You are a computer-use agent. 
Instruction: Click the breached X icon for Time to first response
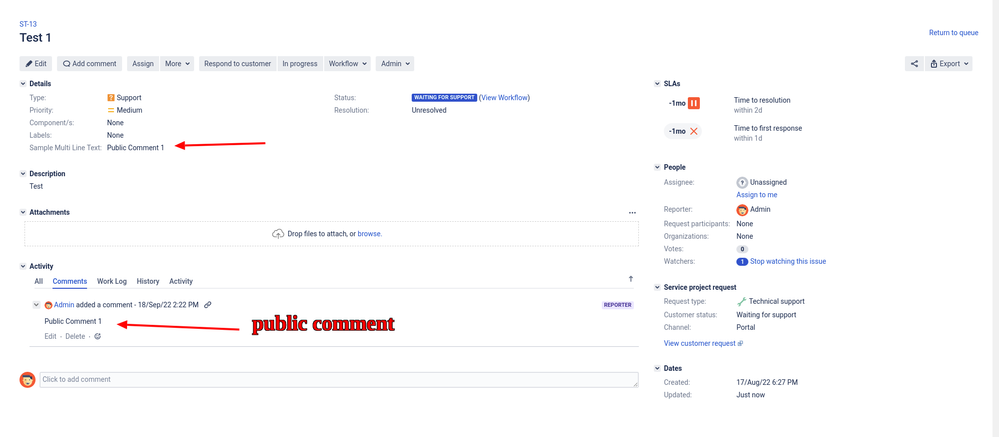pyautogui.click(x=694, y=131)
